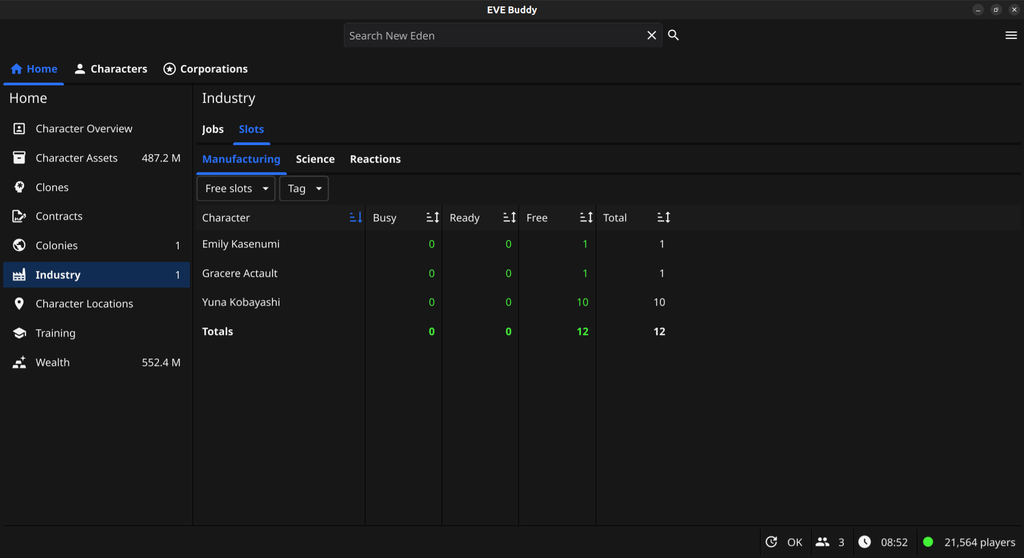Switch to the Reactions sub-tab
Viewport: 1024px width, 558px height.
tap(376, 159)
